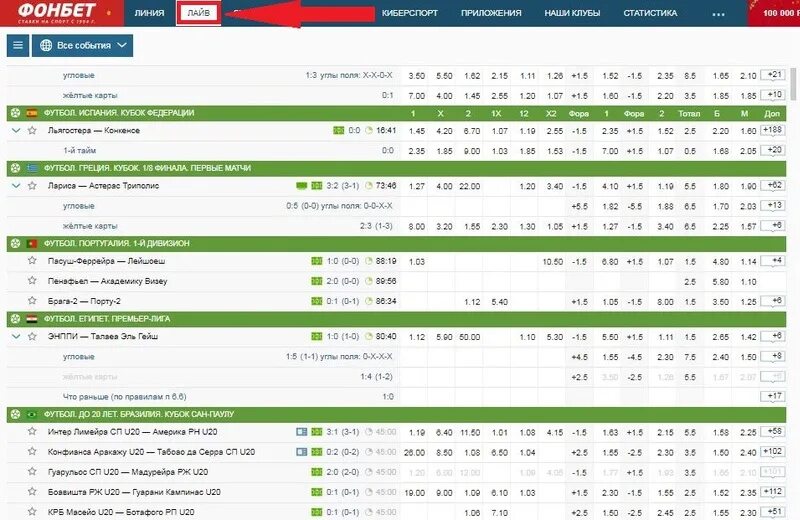Open broadcast icon for Интер Лимейра СП U20
This screenshot has width=800, height=520.
[x=302, y=432]
